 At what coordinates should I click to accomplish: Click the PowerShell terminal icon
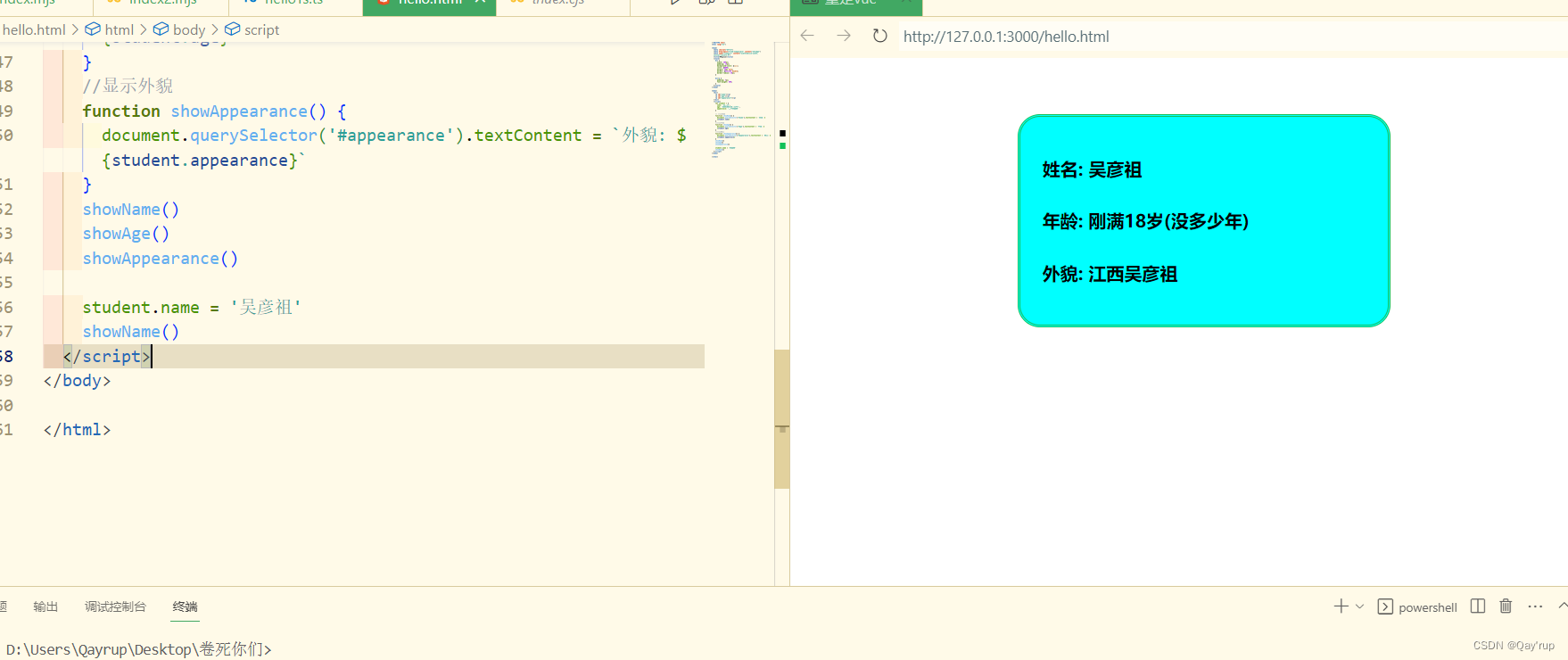tap(1385, 606)
